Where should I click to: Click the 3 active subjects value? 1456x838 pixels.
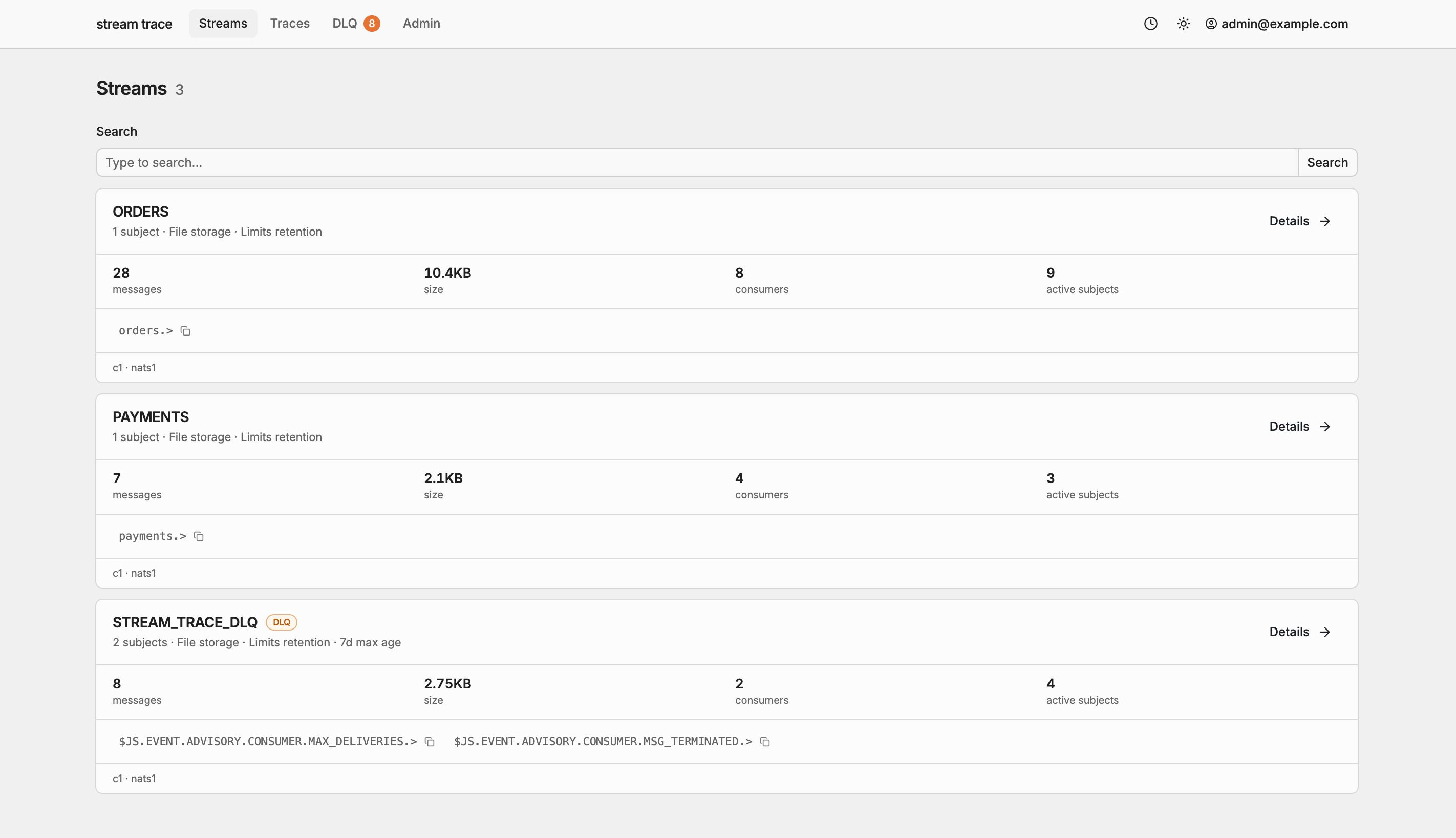coord(1051,478)
